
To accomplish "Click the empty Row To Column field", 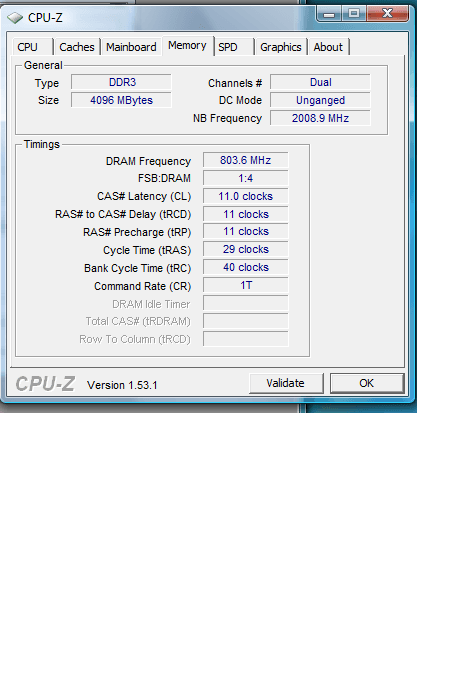I will [246, 339].
